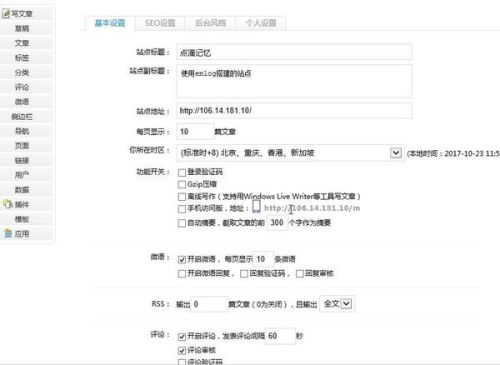Enable the 登录验证码 checkbox
This screenshot has height=365, width=500.
tap(182, 172)
